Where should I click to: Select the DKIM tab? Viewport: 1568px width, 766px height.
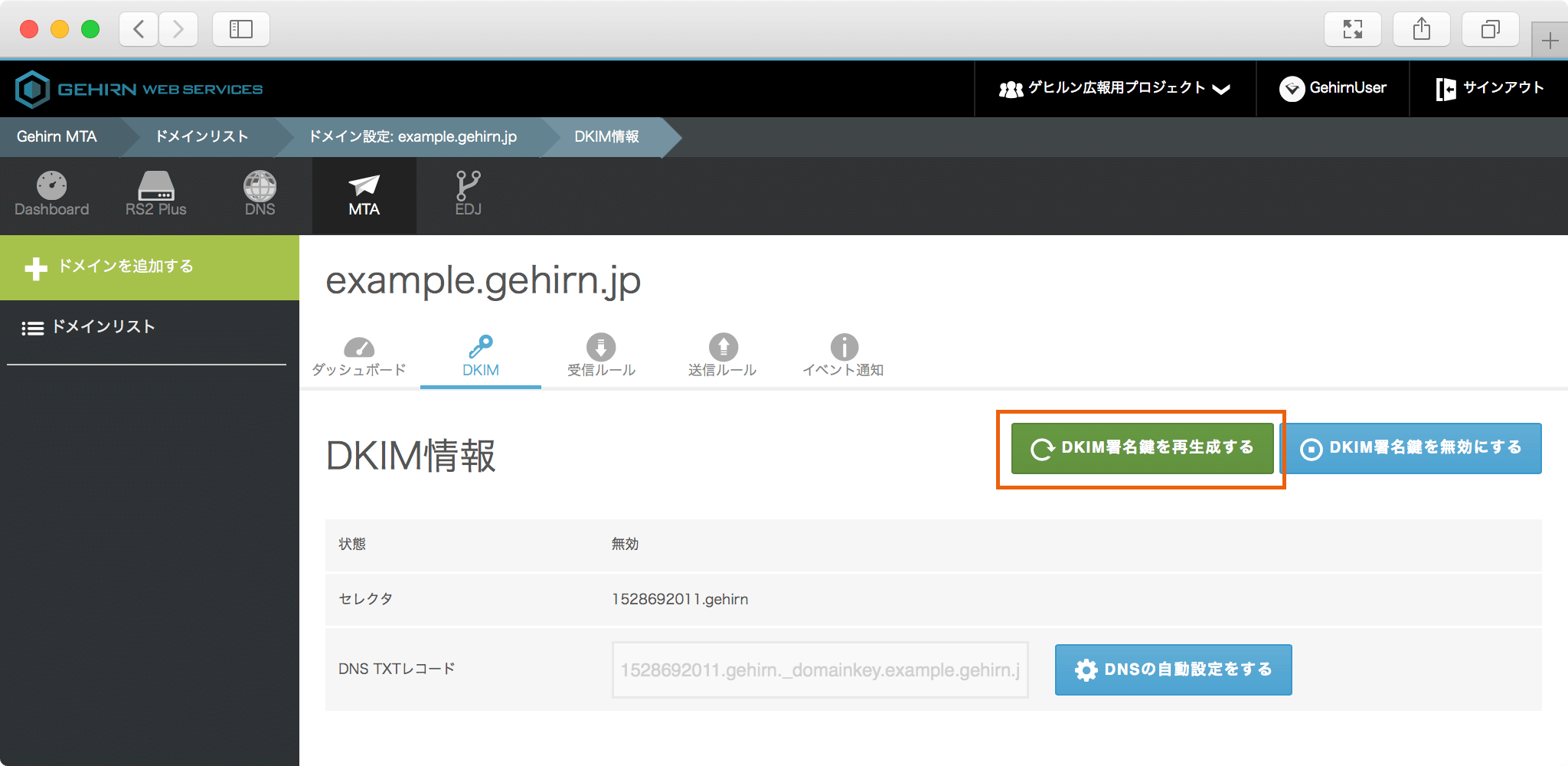(481, 357)
